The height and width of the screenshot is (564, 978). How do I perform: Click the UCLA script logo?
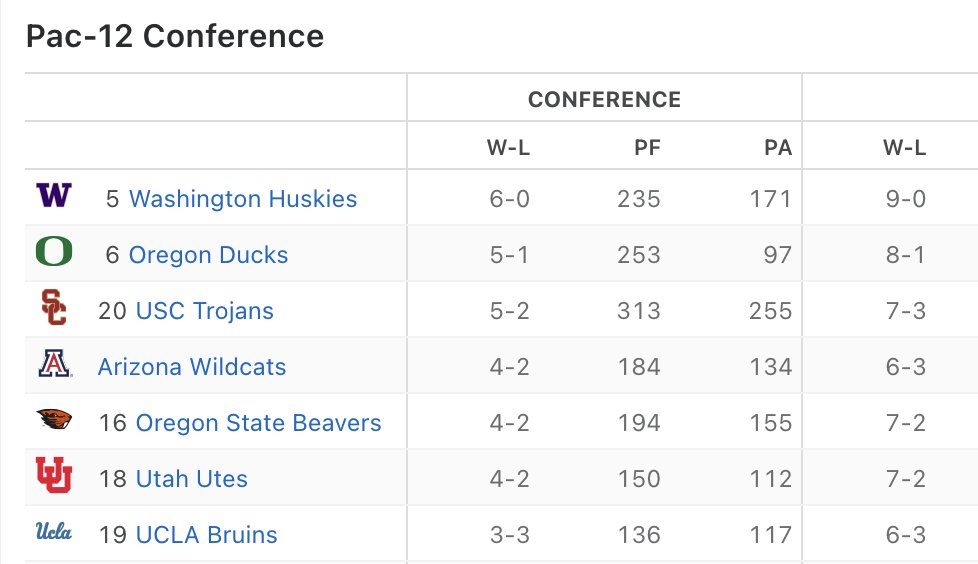[x=54, y=532]
